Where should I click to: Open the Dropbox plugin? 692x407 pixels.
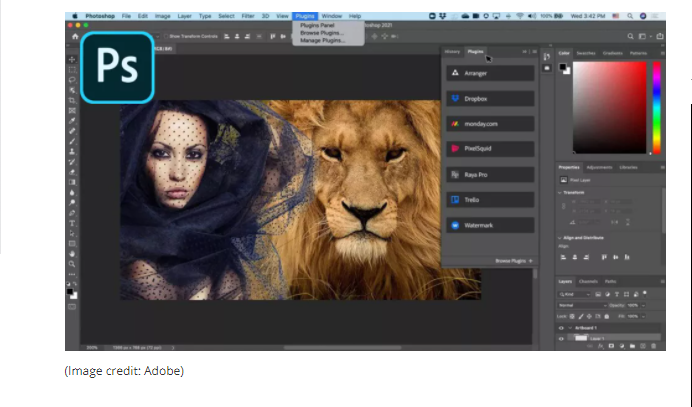click(x=490, y=99)
